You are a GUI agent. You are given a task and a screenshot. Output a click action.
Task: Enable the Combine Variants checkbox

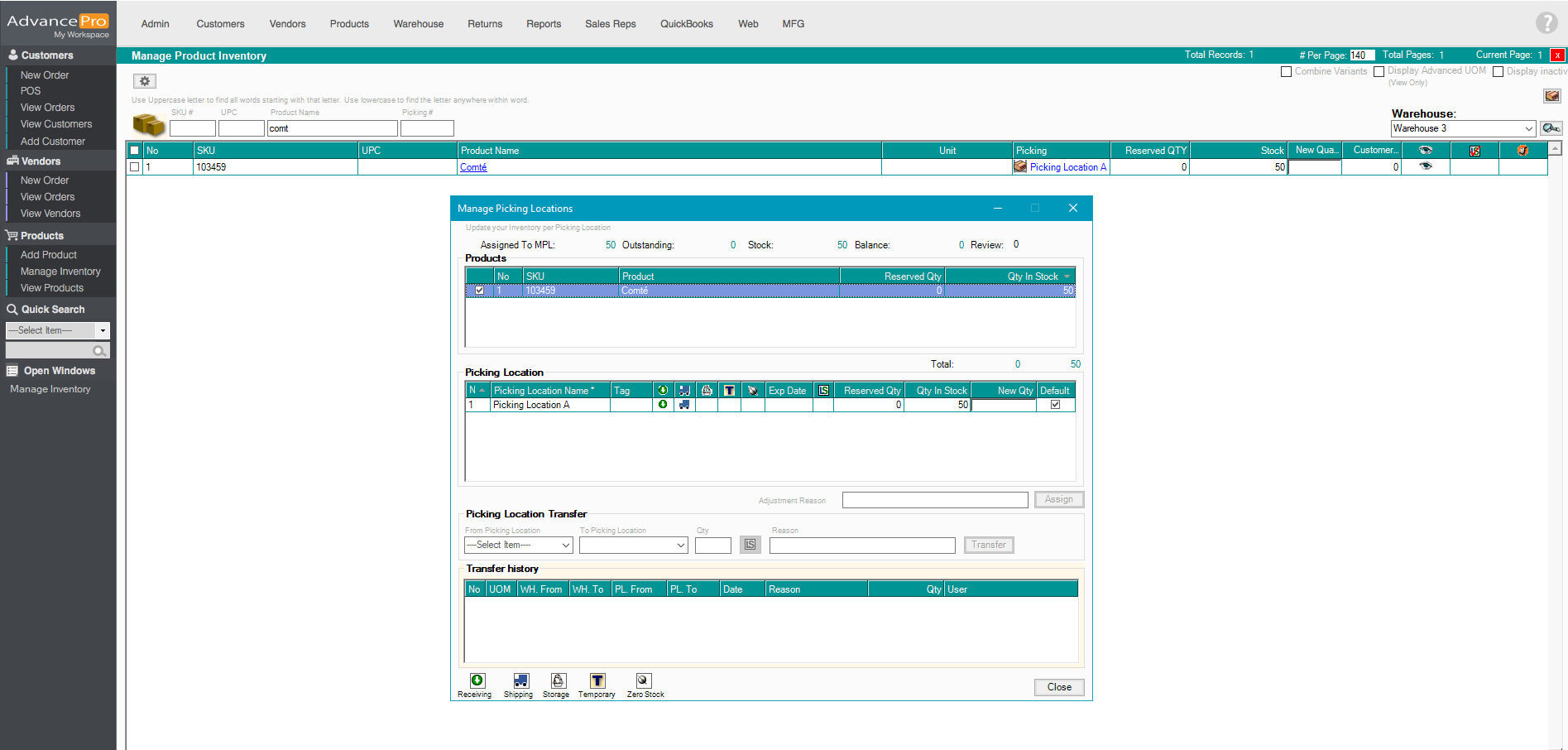[x=1286, y=72]
